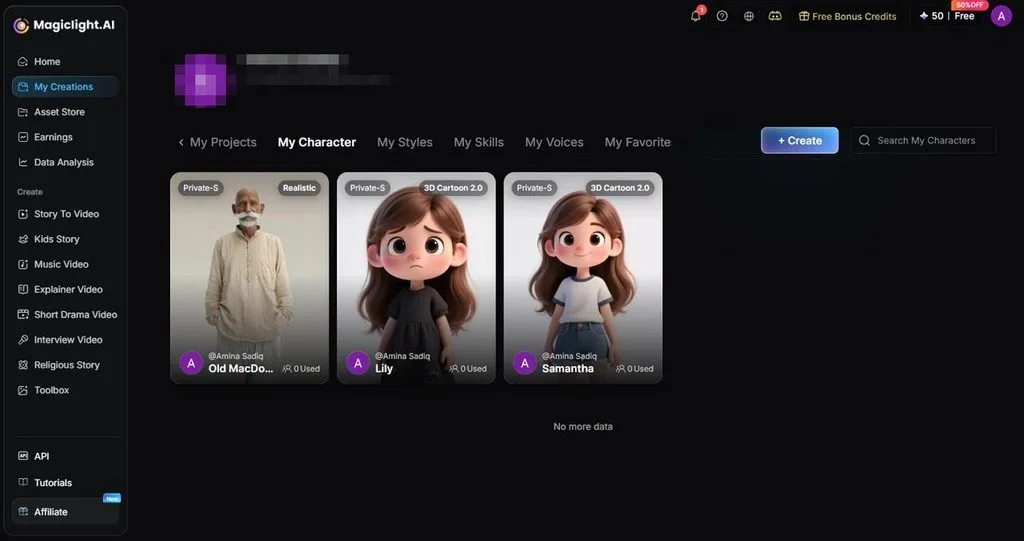
Task: Click 3D Cartoon 2.0 badge on Samantha card
Action: [620, 188]
